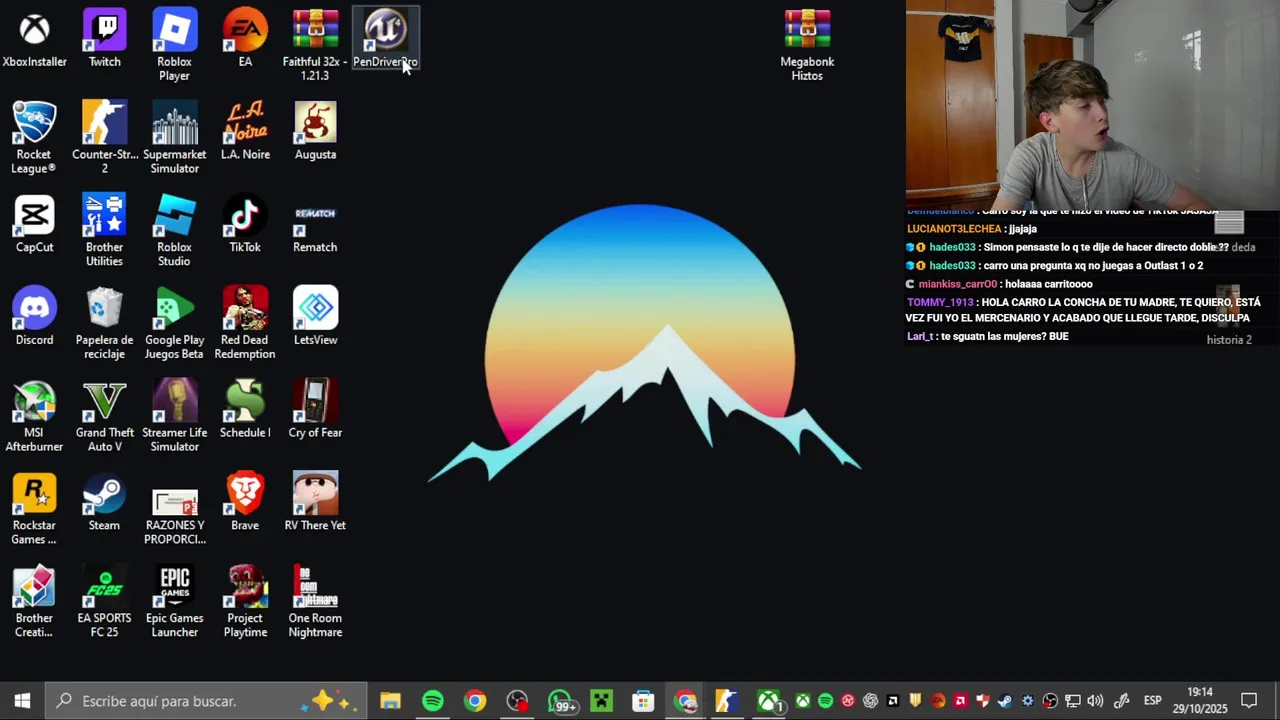
Task: Open the XboxInstaller desktop icon
Action: point(34,40)
